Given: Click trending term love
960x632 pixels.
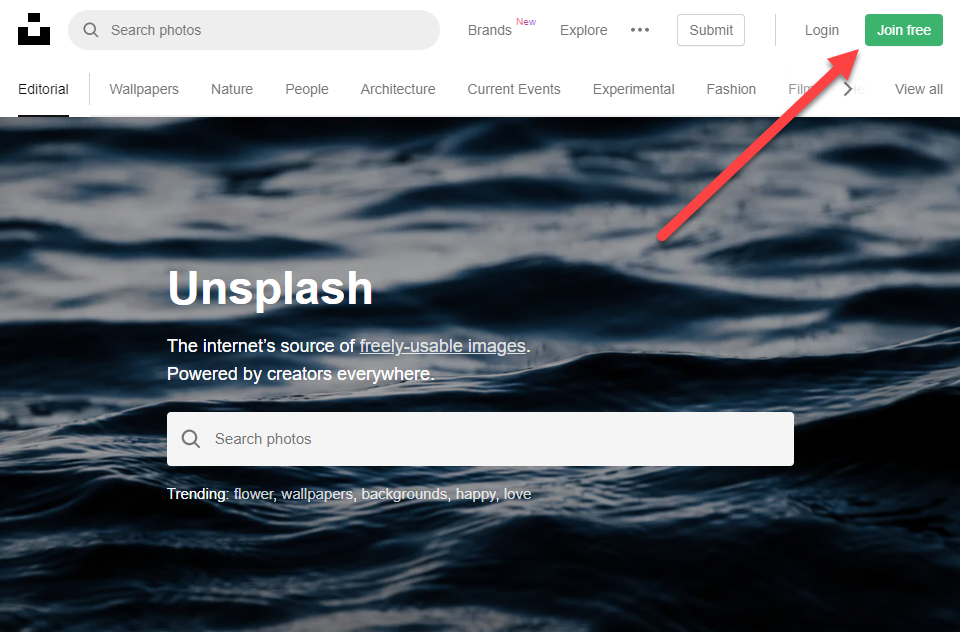Looking at the screenshot, I should click(x=517, y=494).
